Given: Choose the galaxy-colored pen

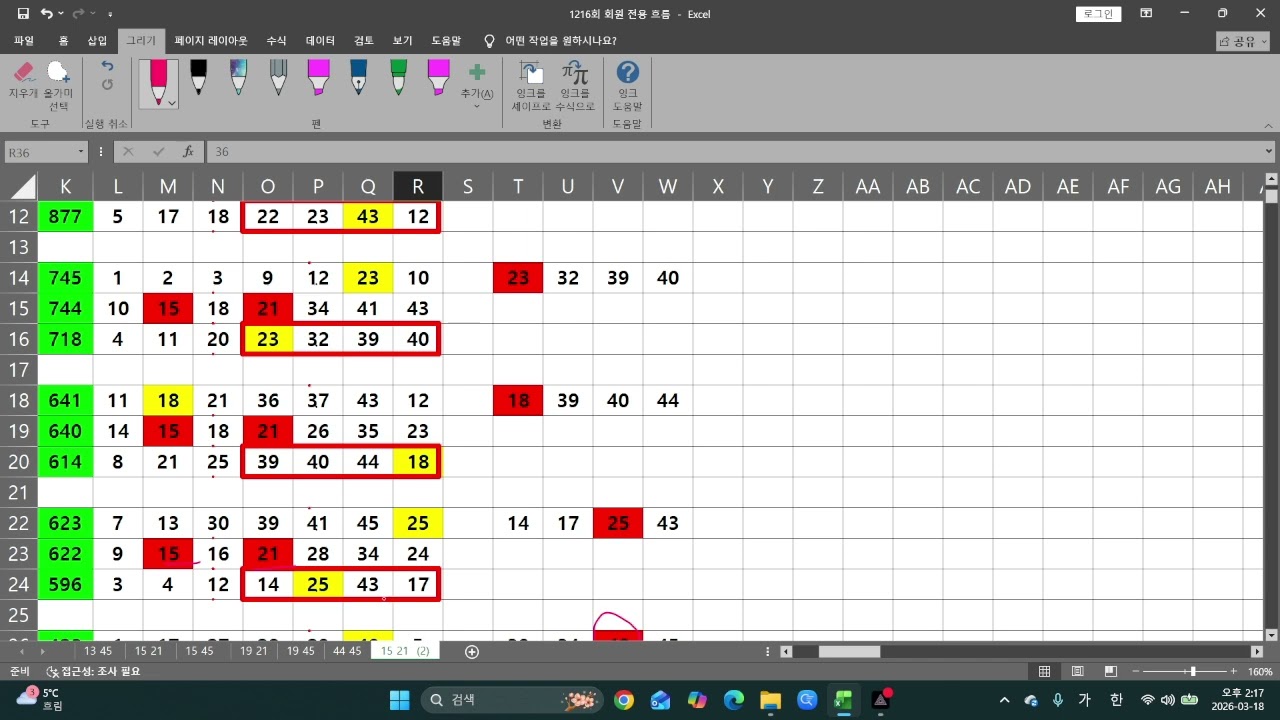Looking at the screenshot, I should (x=238, y=78).
